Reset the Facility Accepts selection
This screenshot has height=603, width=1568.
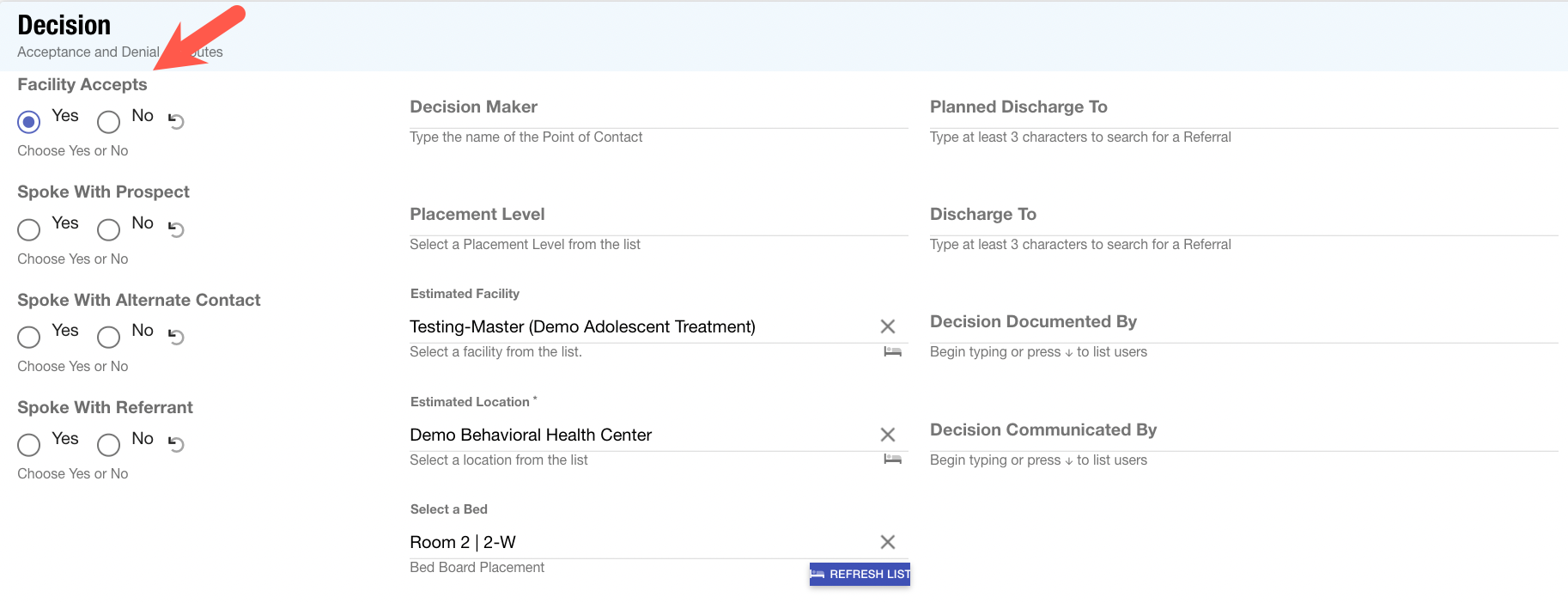coord(176,121)
